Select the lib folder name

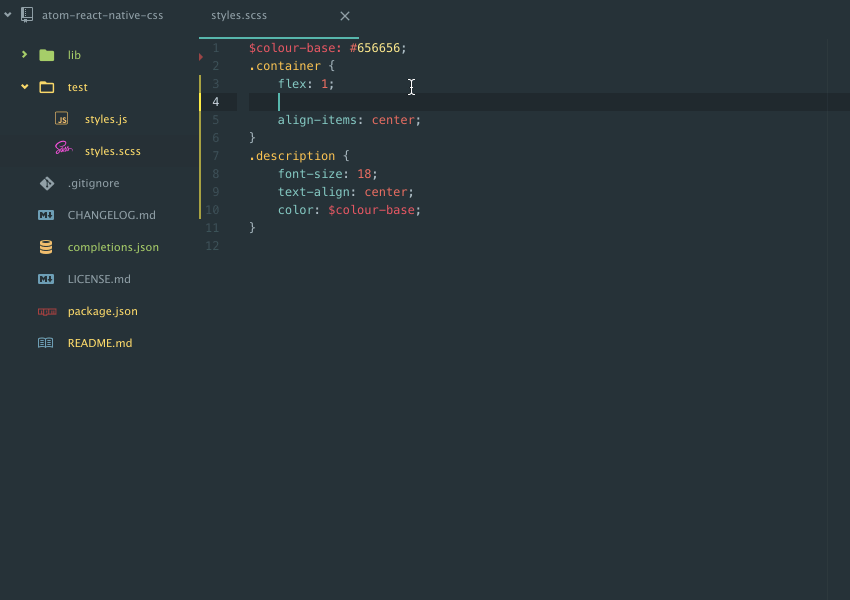click(x=74, y=55)
